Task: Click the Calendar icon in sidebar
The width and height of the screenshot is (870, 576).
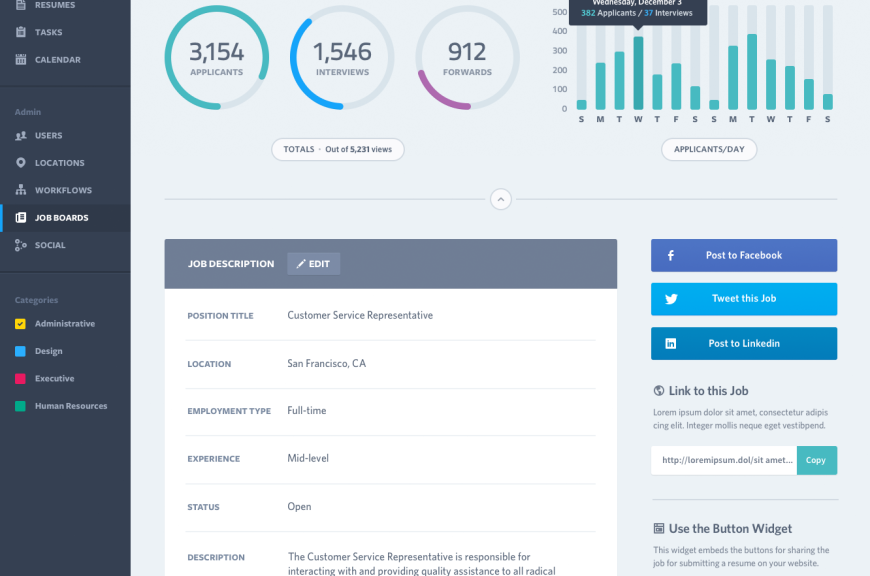Action: click(x=21, y=60)
